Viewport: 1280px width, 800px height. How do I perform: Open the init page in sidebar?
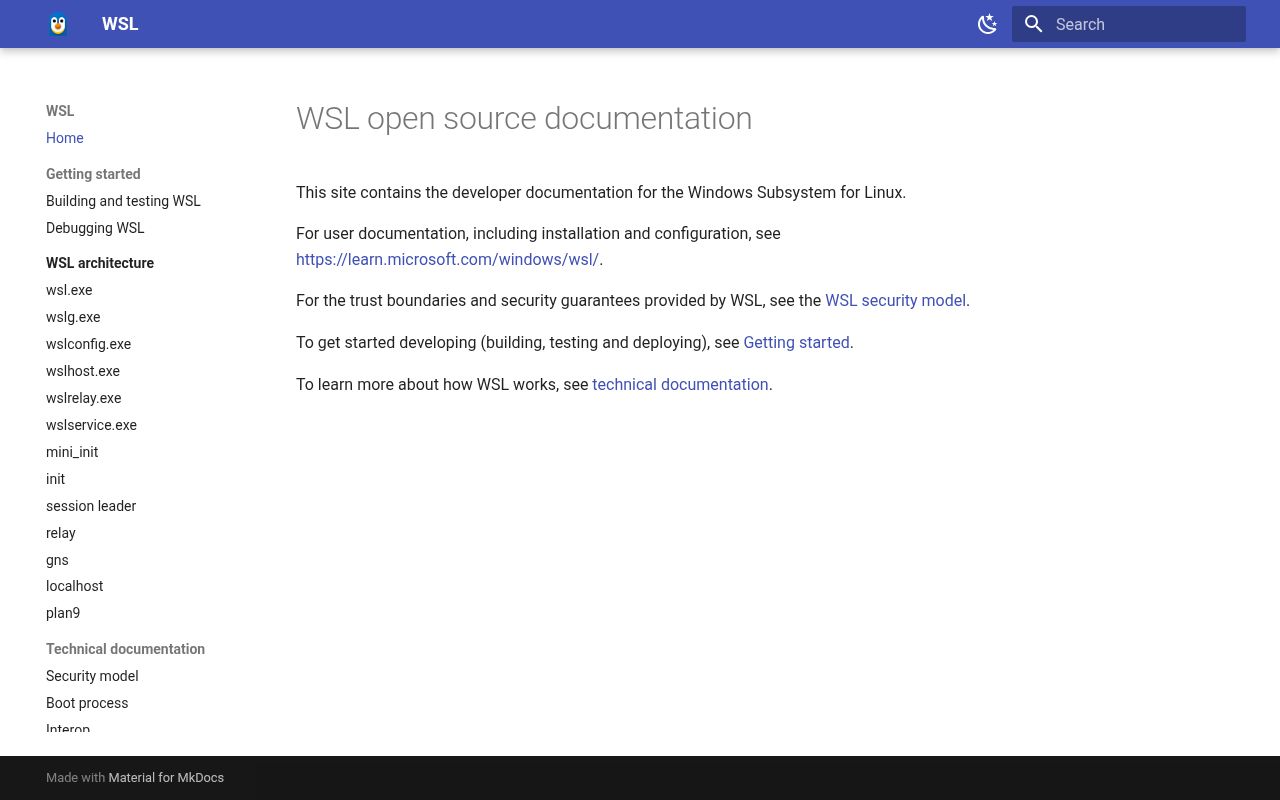55,479
